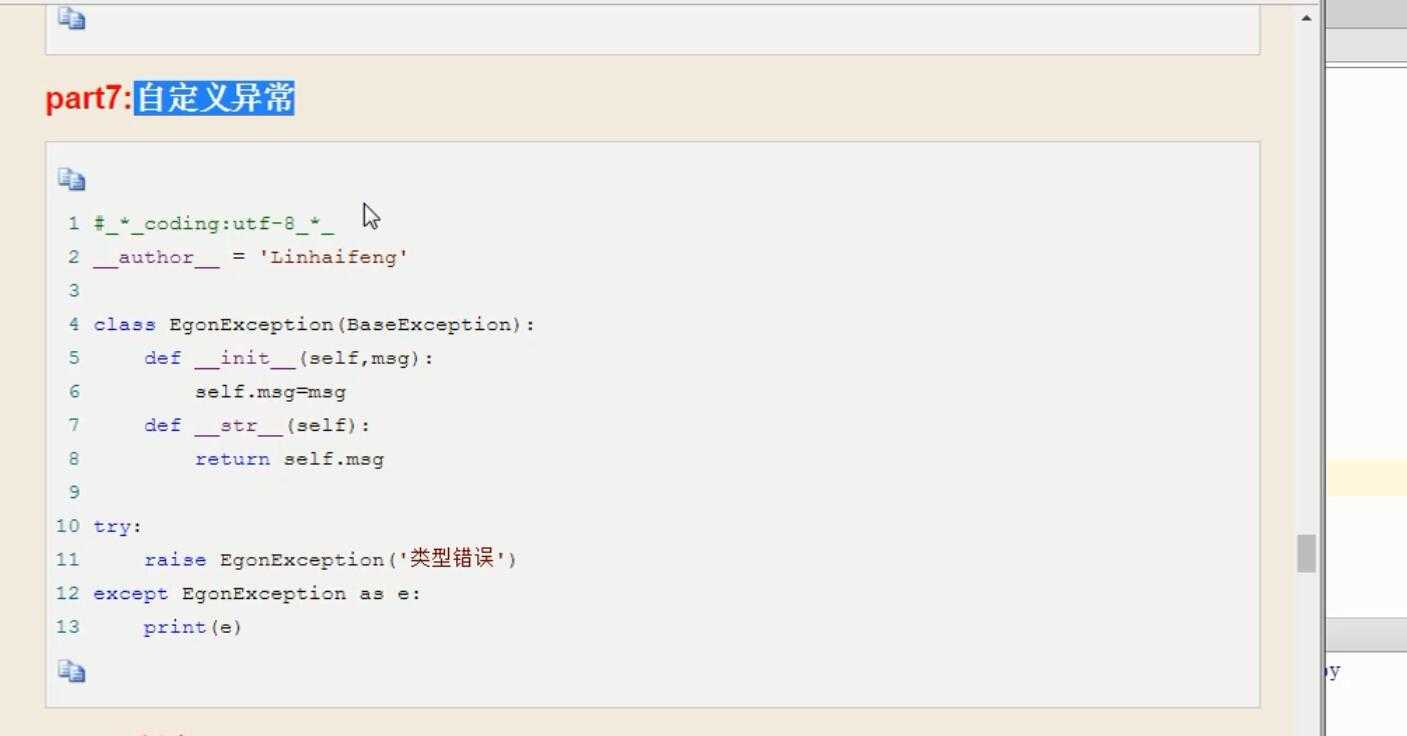Screen dimensions: 1407x736
Task: Click line number 3 in code block
Action: tap(73, 291)
